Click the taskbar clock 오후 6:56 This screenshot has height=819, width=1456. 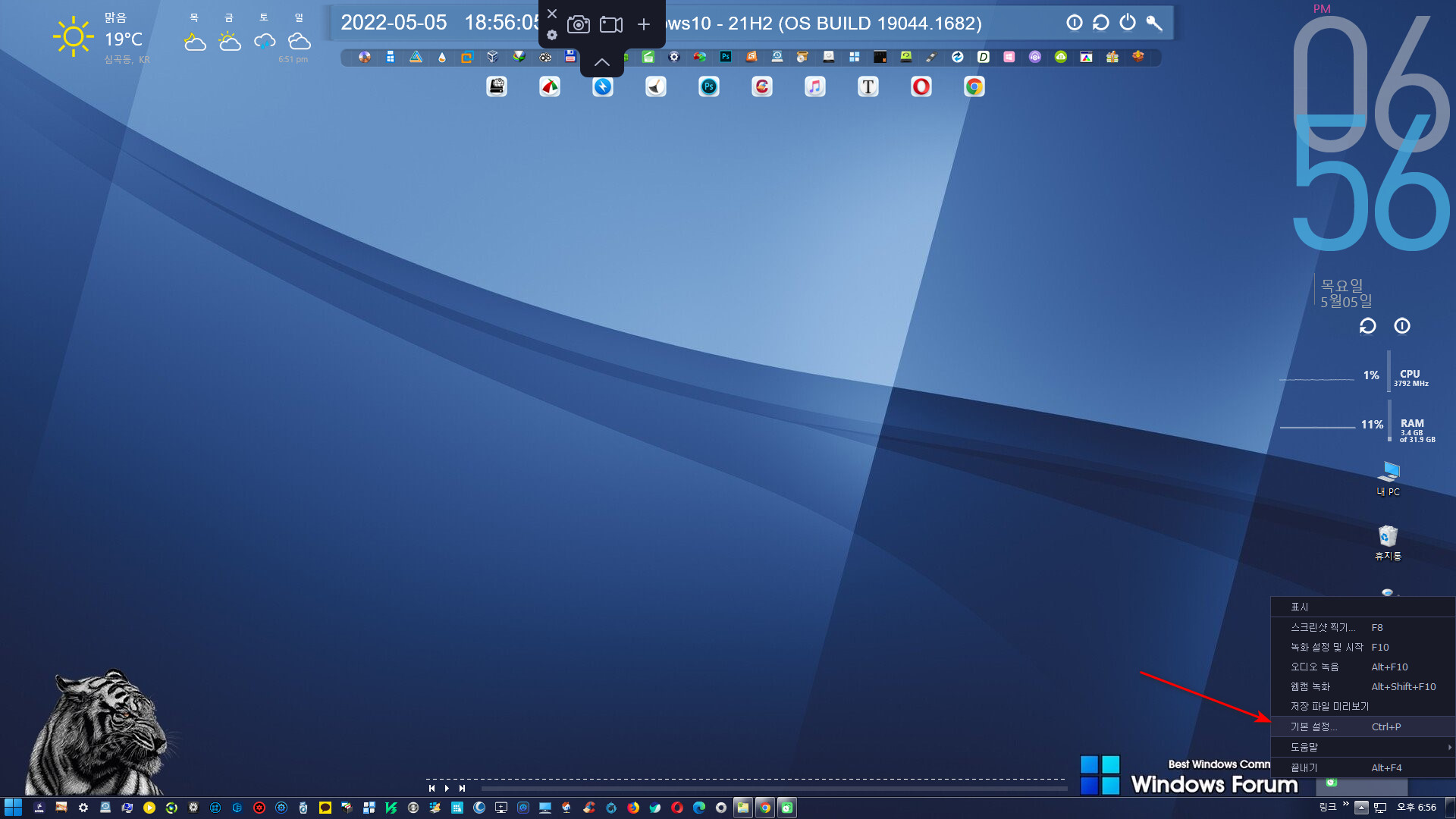(x=1416, y=808)
